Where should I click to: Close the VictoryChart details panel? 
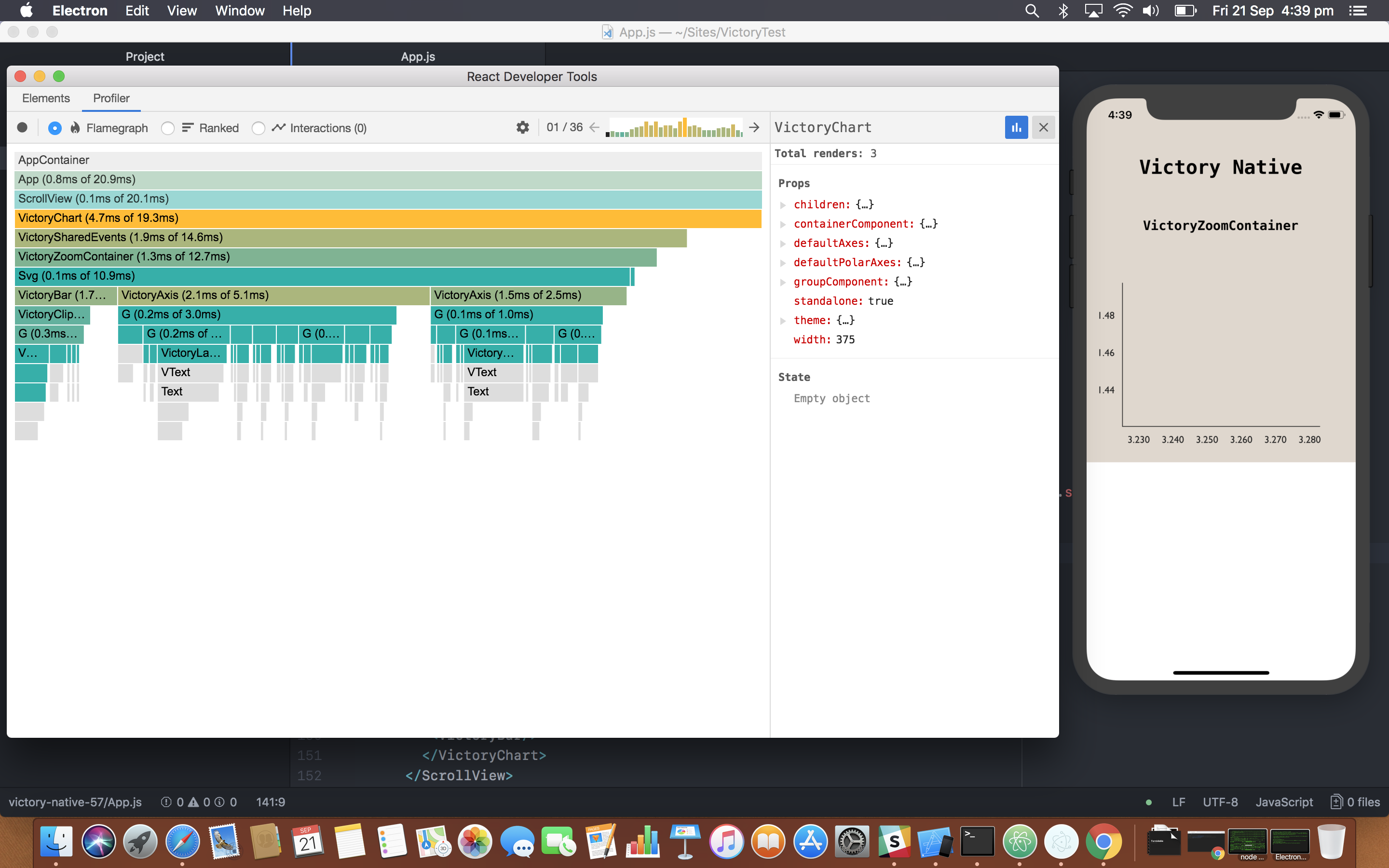[1044, 127]
